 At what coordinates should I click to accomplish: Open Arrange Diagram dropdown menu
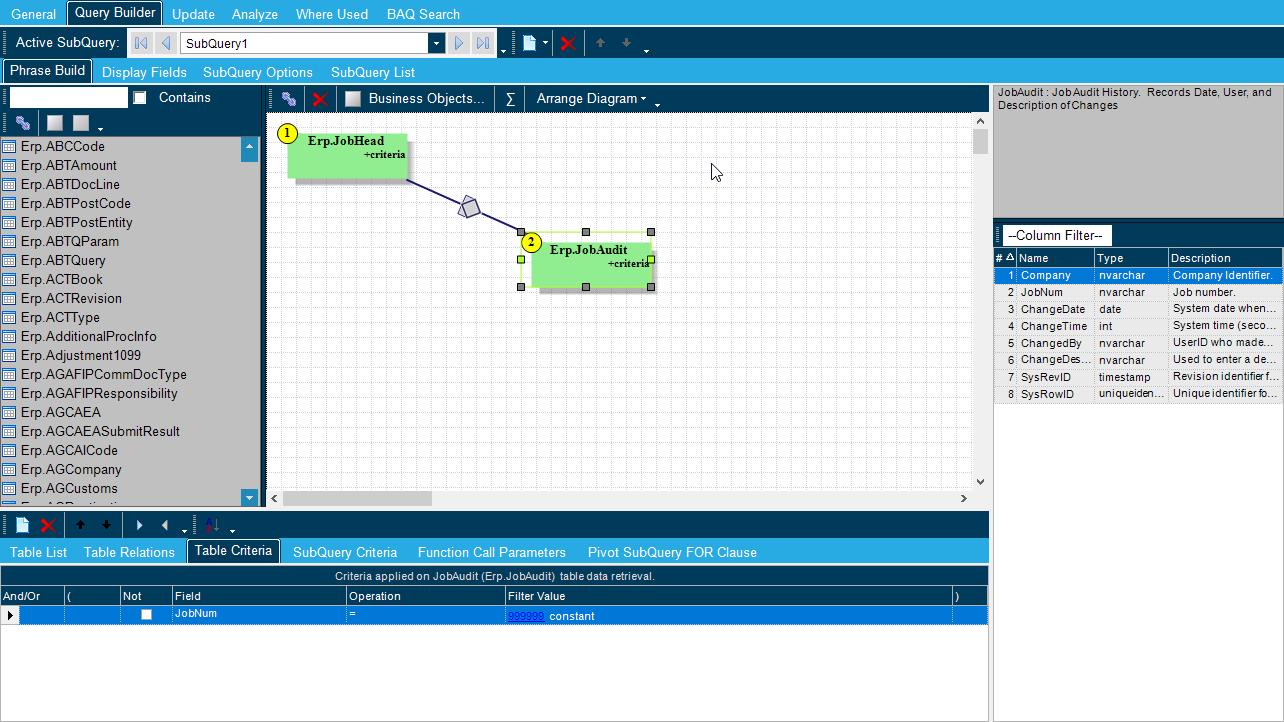pos(591,99)
